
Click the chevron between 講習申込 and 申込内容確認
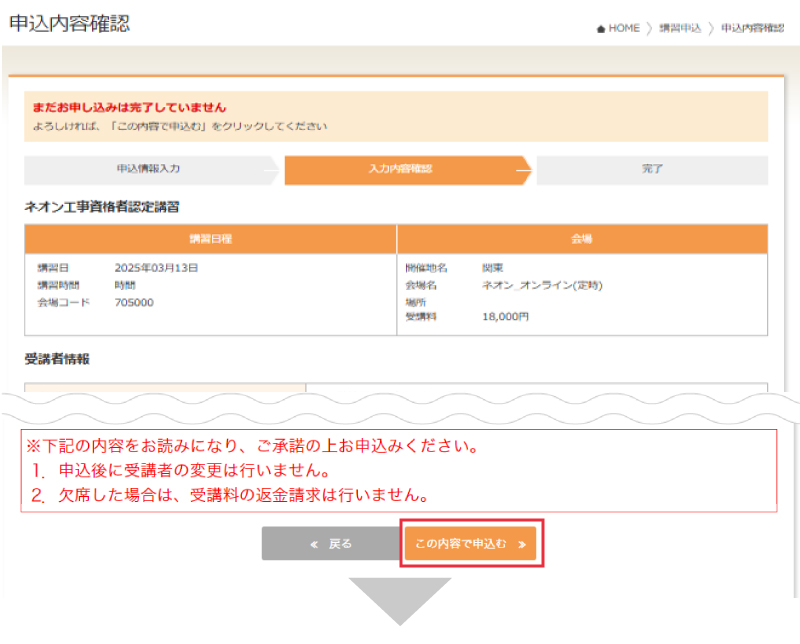click(x=710, y=29)
